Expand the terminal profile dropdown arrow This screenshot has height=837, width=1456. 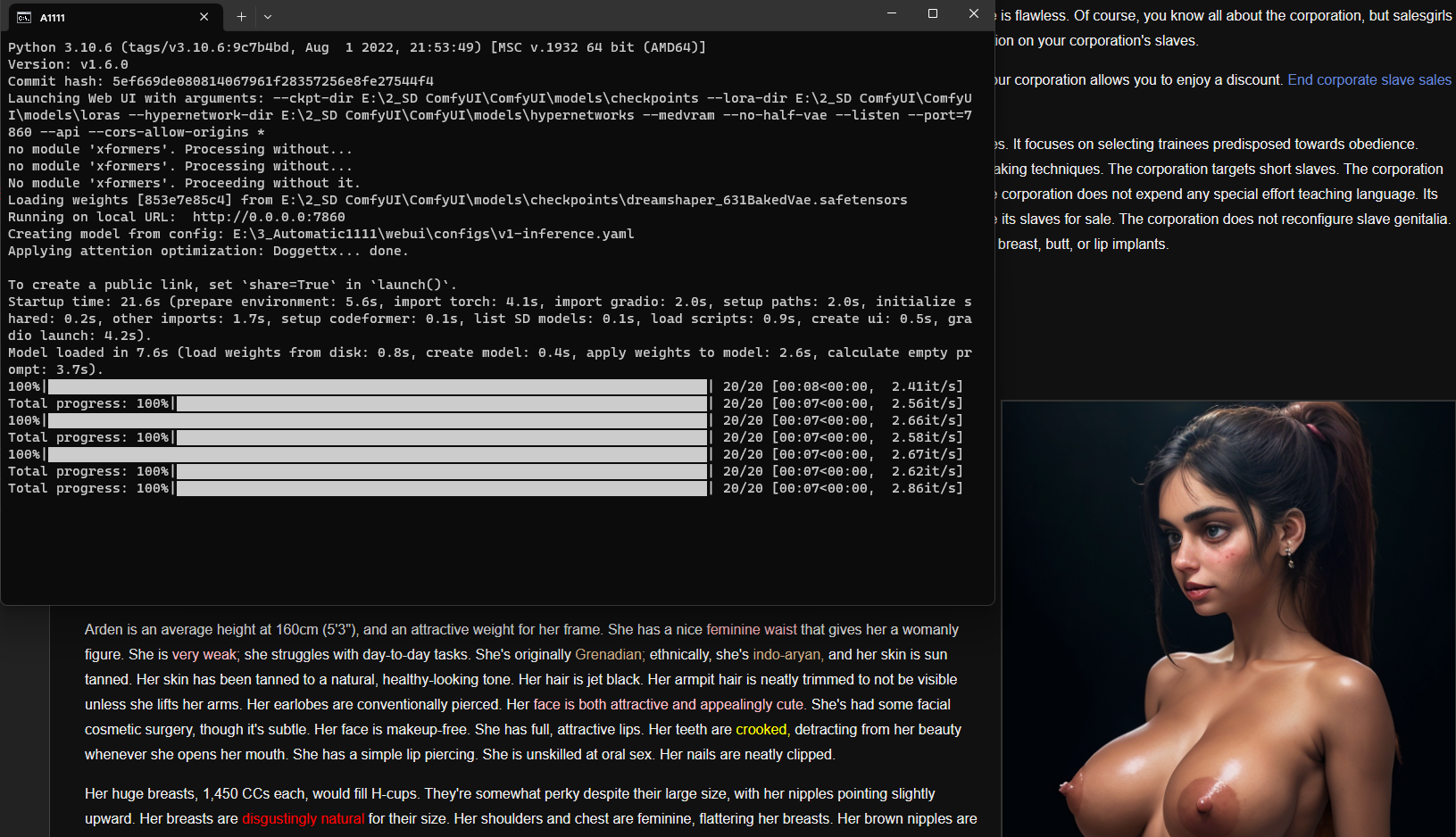pos(268,17)
